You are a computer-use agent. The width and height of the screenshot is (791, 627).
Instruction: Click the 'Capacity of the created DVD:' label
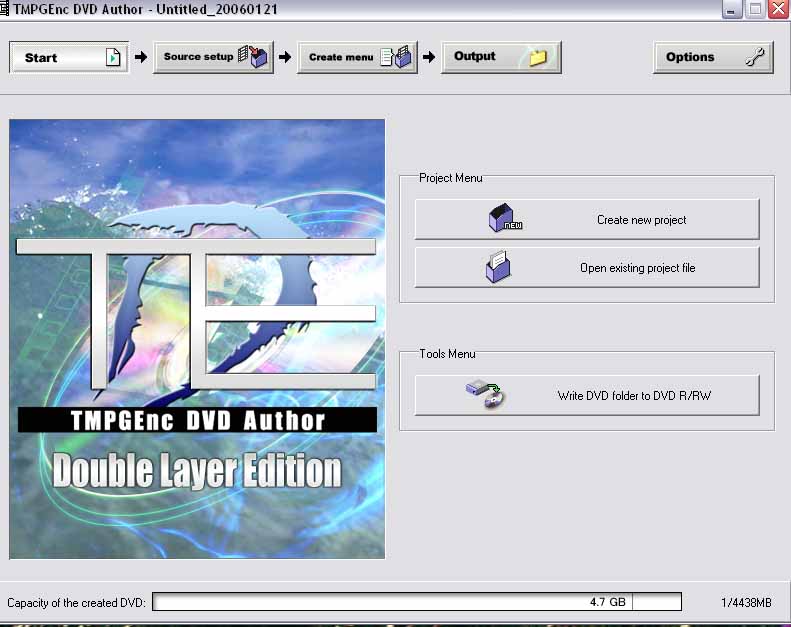[76, 603]
